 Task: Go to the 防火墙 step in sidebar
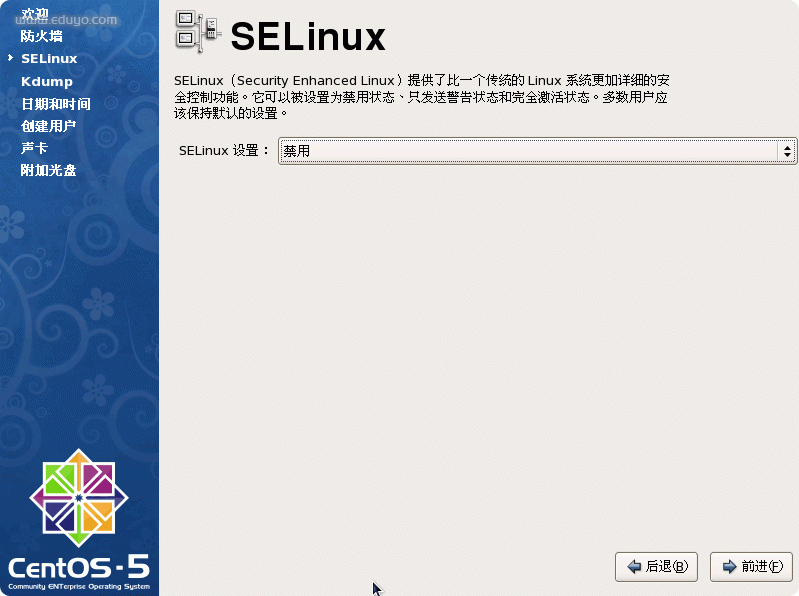point(42,36)
